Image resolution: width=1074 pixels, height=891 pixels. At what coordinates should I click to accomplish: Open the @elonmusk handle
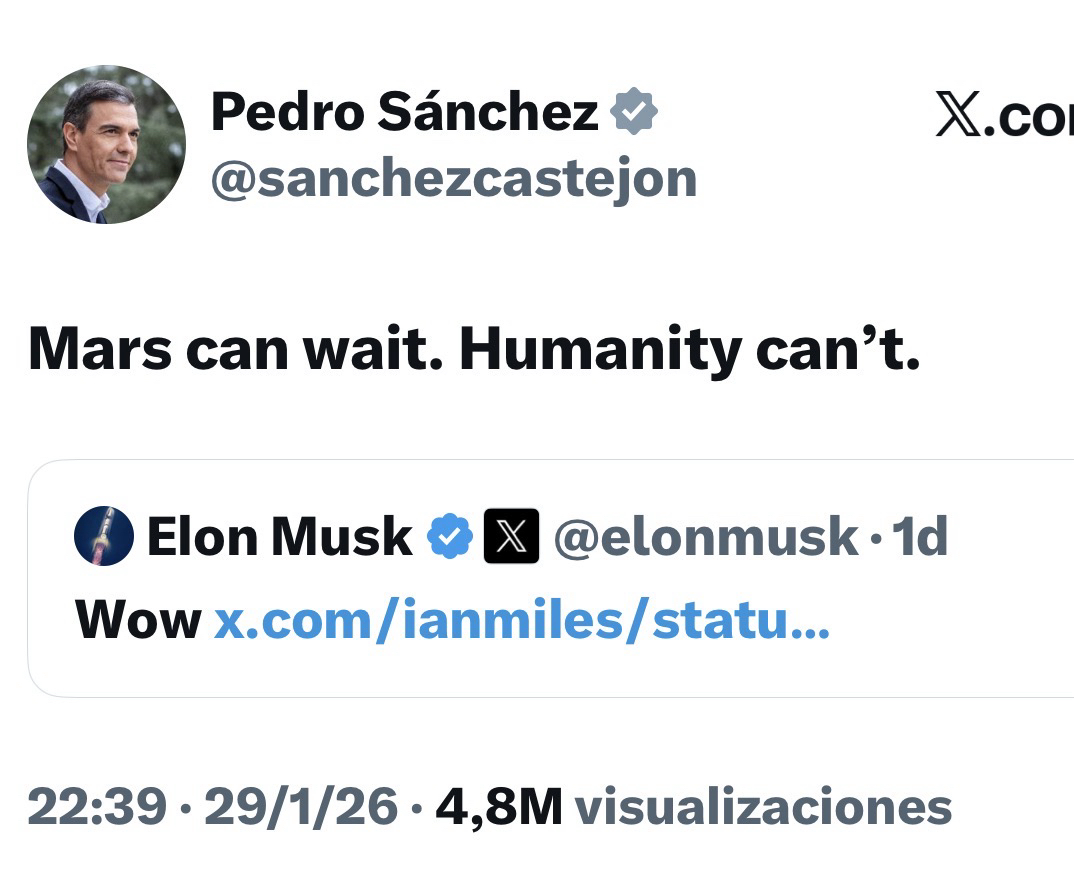coord(705,537)
